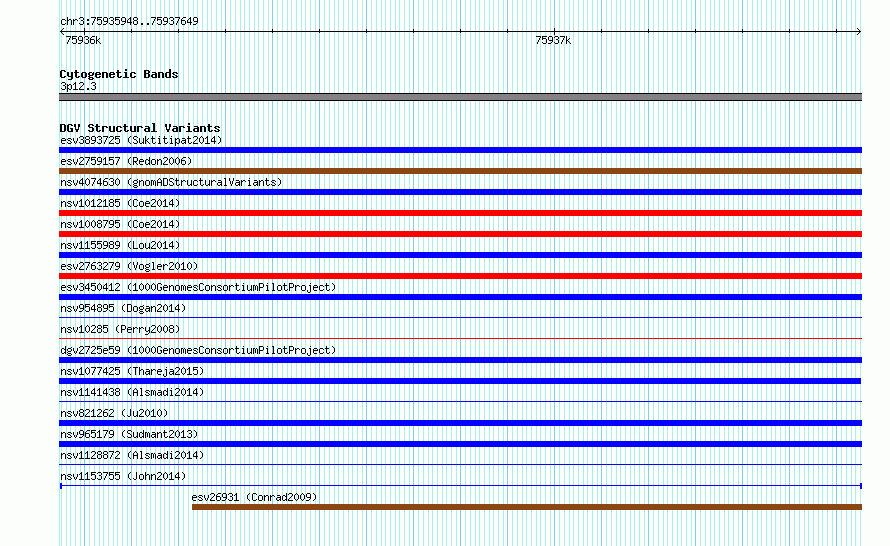The image size is (890, 546).
Task: Open the nsv965179 (Sudmant2013) label
Action: click(129, 434)
